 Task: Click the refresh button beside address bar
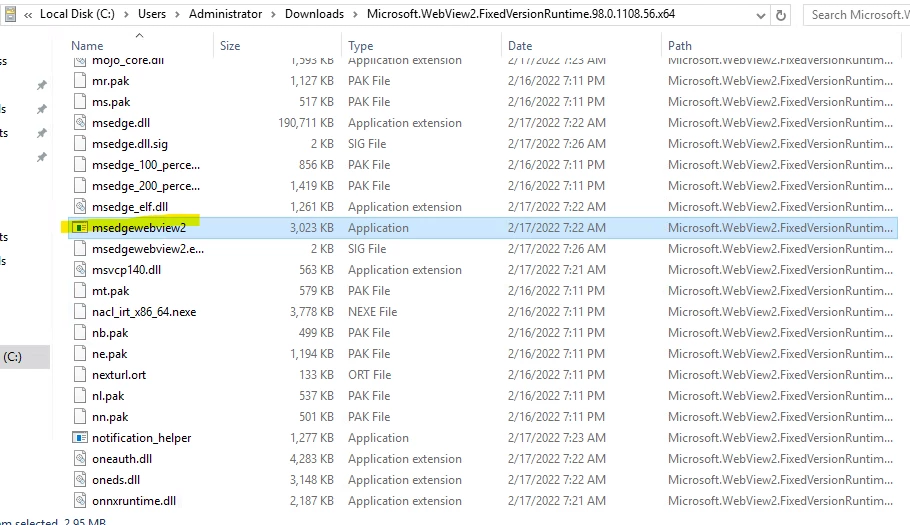[x=781, y=15]
